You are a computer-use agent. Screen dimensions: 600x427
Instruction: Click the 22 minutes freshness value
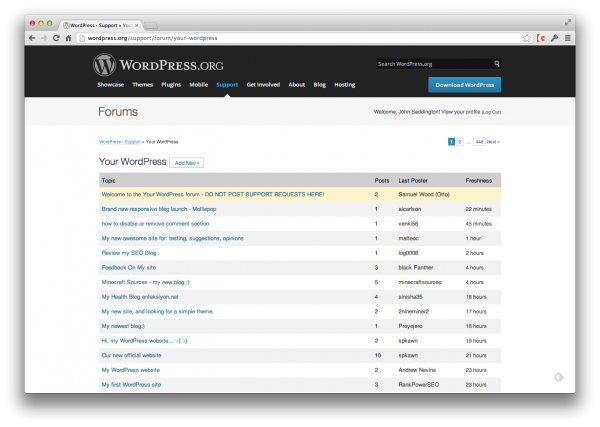(479, 209)
